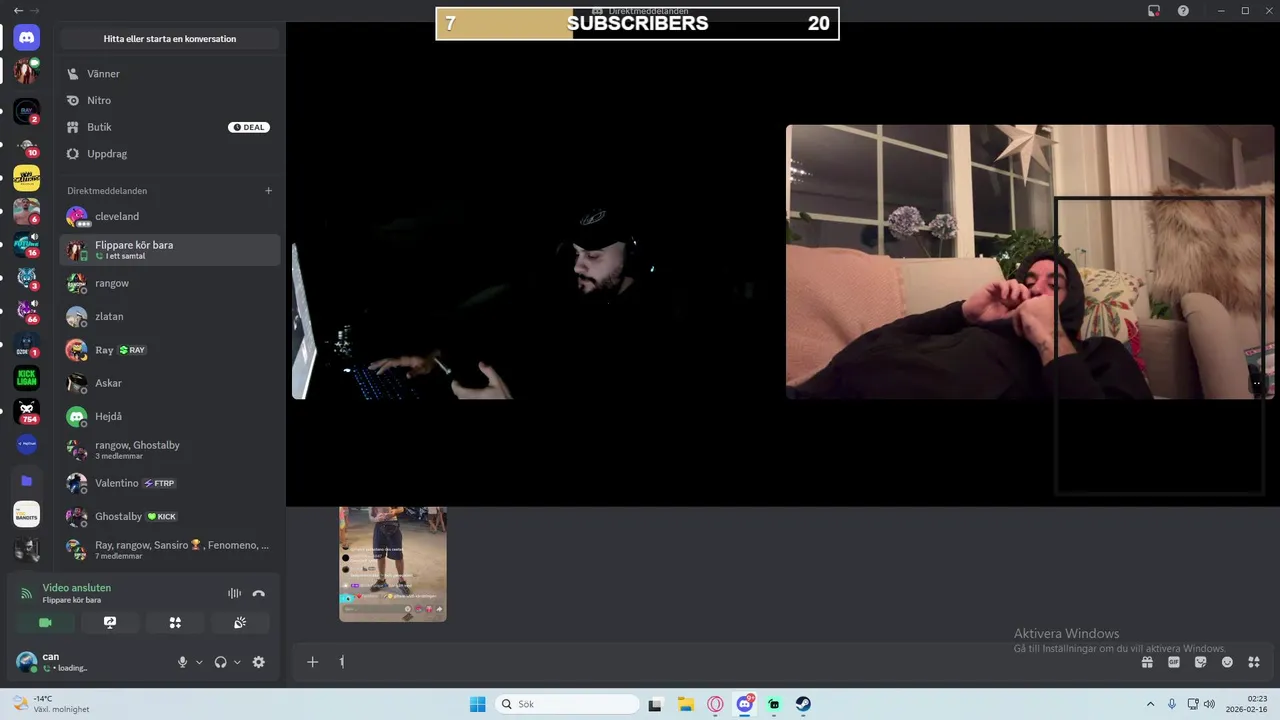1280x720 pixels.
Task: Open the KICK LIGAN server icon
Action: 27,378
